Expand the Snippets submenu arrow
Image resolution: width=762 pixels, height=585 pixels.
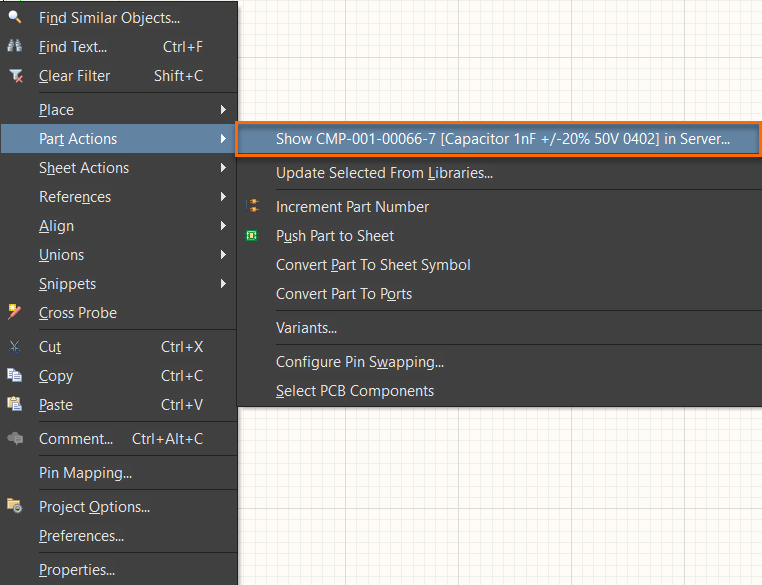click(223, 284)
